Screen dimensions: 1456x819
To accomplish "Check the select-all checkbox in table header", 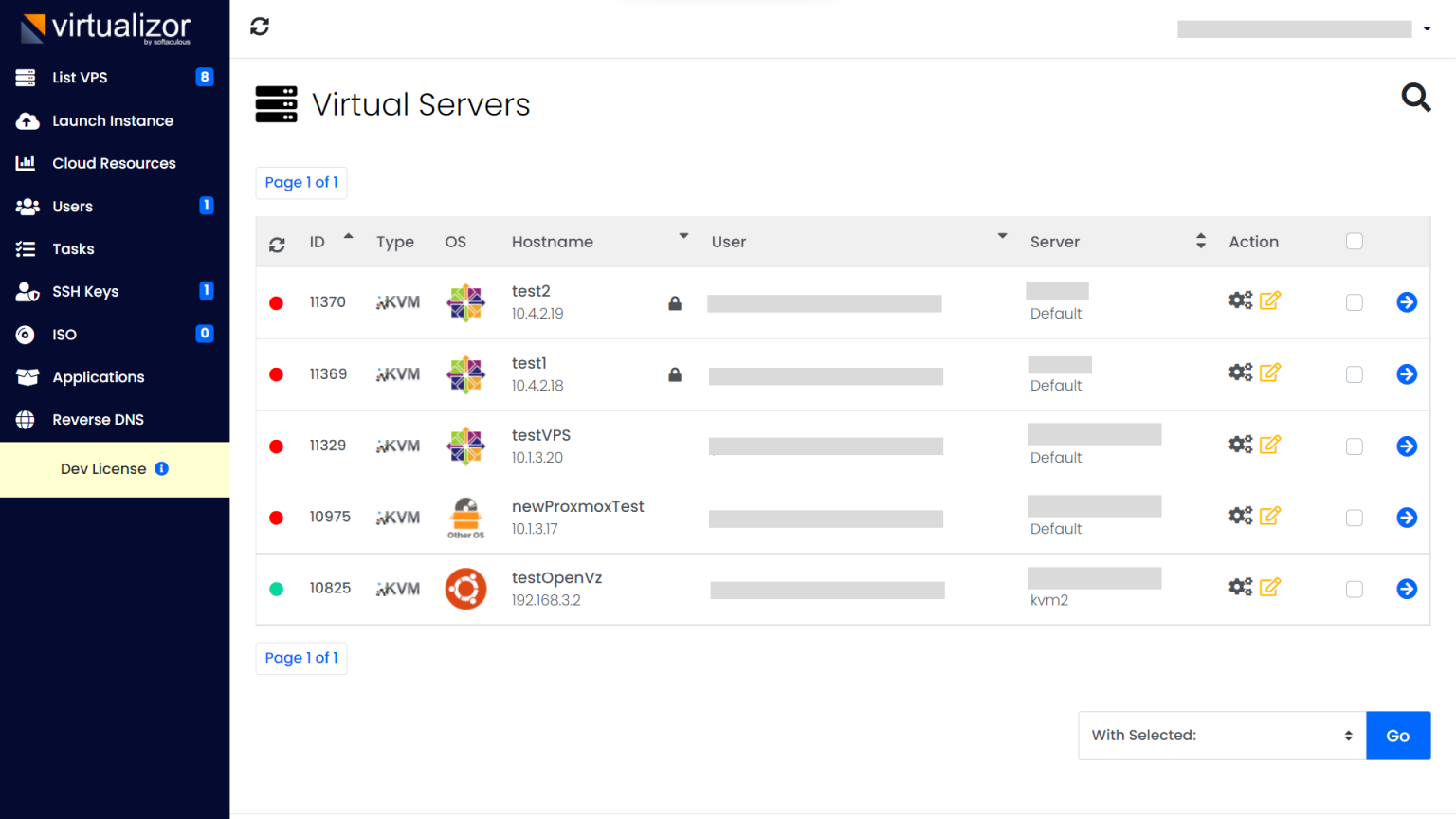I will coord(1354,241).
